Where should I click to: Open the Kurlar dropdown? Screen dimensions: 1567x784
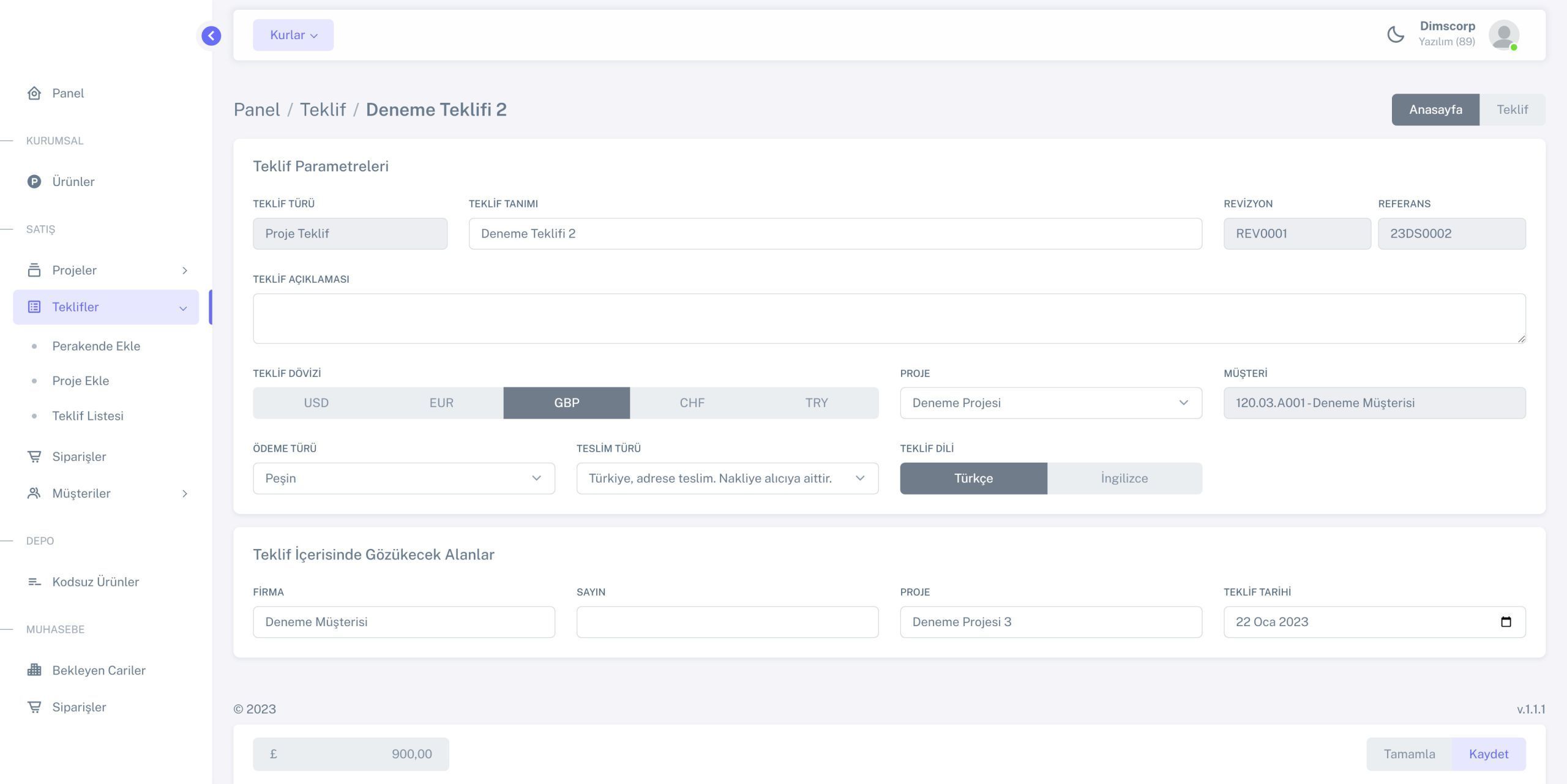(x=293, y=35)
